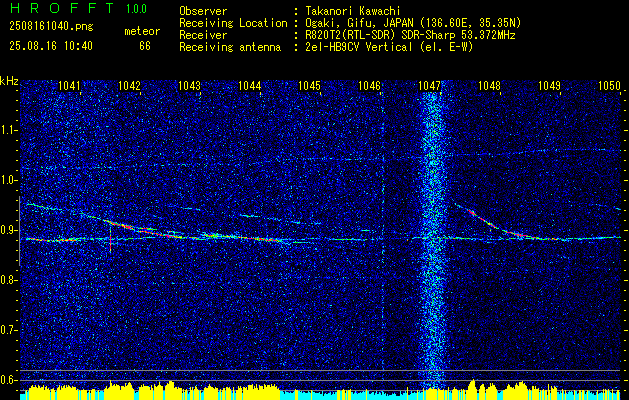The width and height of the screenshot is (629, 400).
Task: Click time axis label 1045
Action: coord(310,85)
